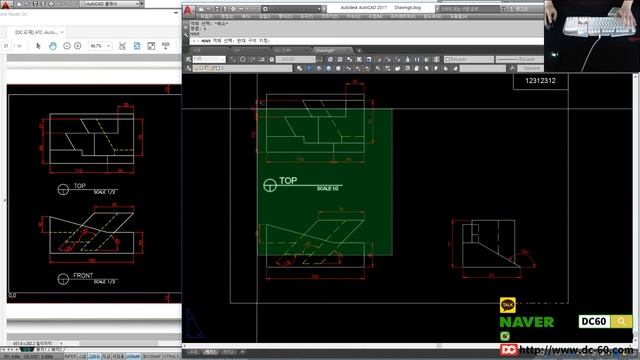Toggle 그리드 grid display in status bar
The width and height of the screenshot is (640, 360).
[x=94, y=356]
